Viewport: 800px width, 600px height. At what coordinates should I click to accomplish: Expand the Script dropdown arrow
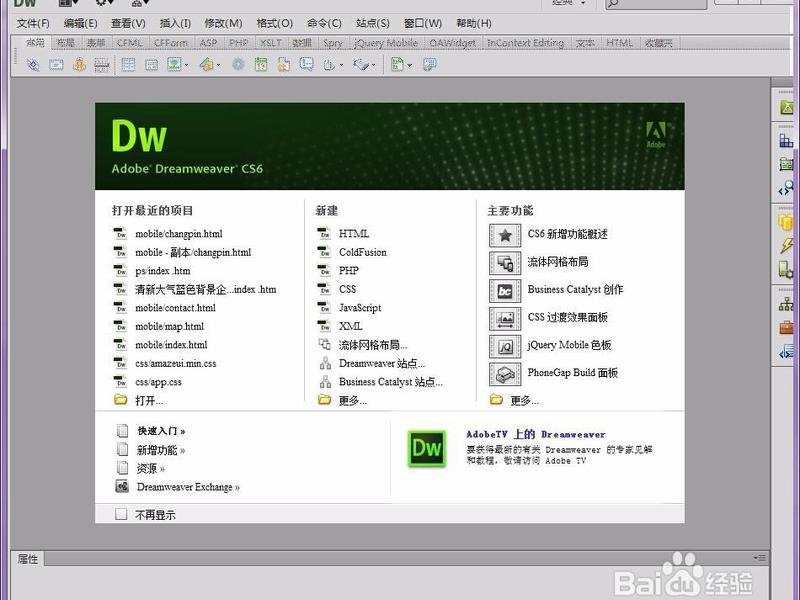point(373,65)
